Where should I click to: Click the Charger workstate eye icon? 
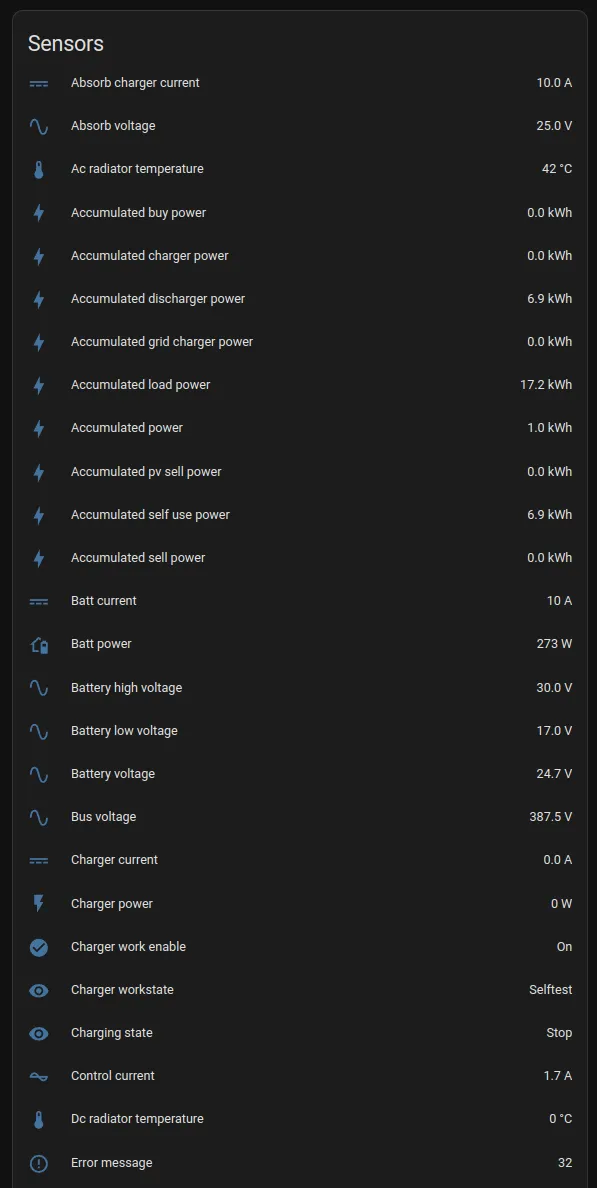39,990
